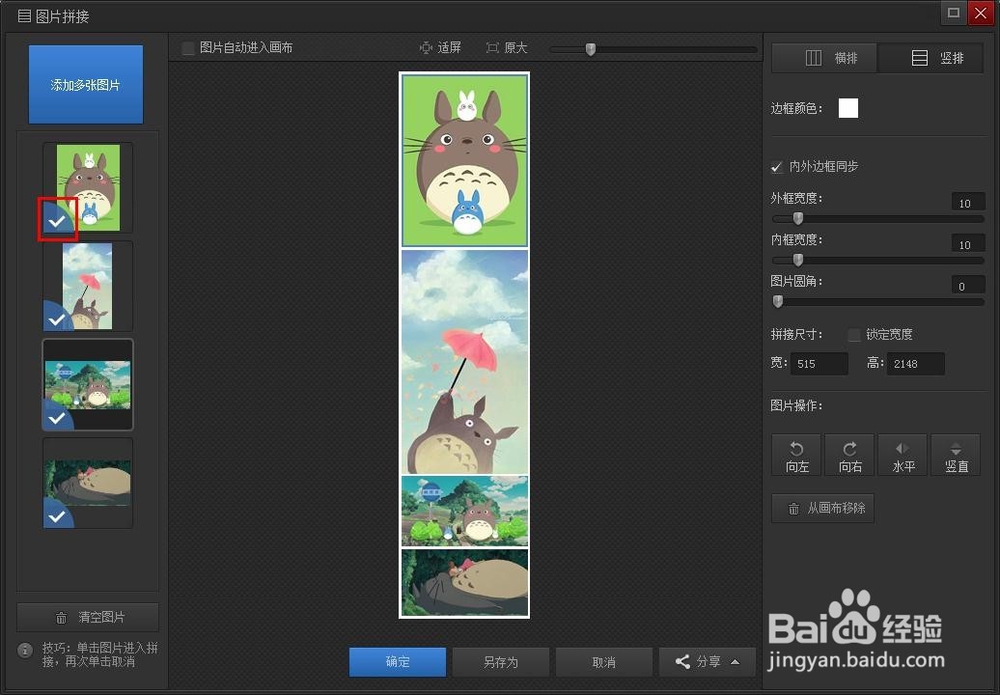Image resolution: width=1000 pixels, height=695 pixels.
Task: Move the 外框宽度 slider handle
Action: [x=798, y=219]
